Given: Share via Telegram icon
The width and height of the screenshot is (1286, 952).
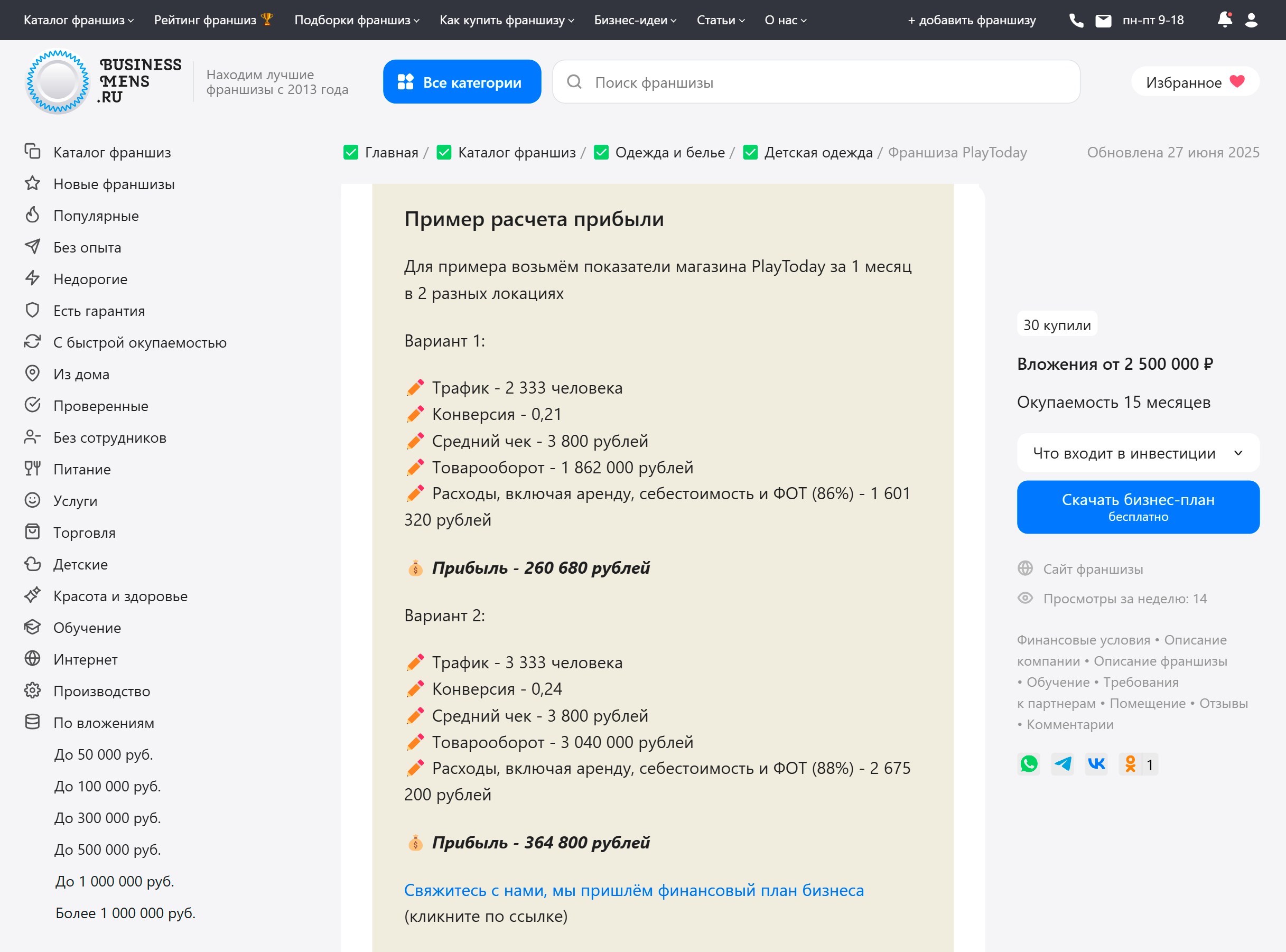Looking at the screenshot, I should click(x=1063, y=764).
